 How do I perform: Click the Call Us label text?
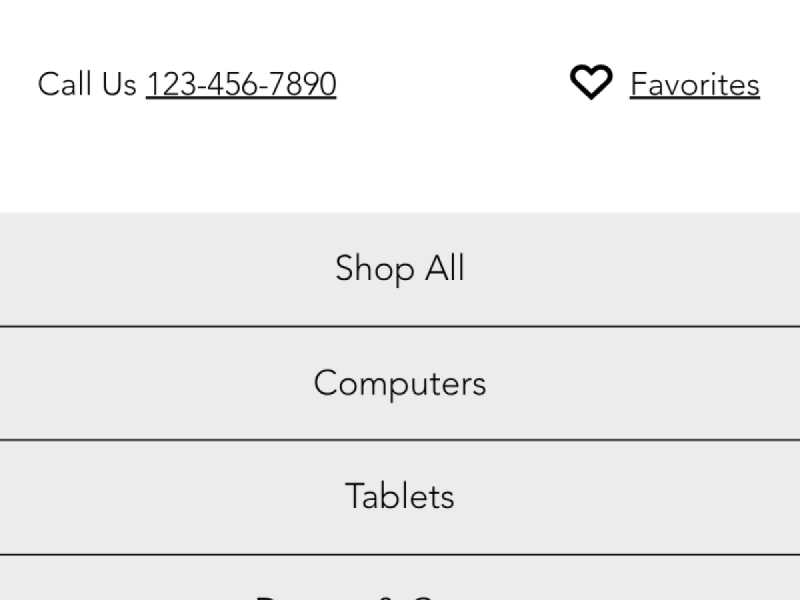[86, 84]
